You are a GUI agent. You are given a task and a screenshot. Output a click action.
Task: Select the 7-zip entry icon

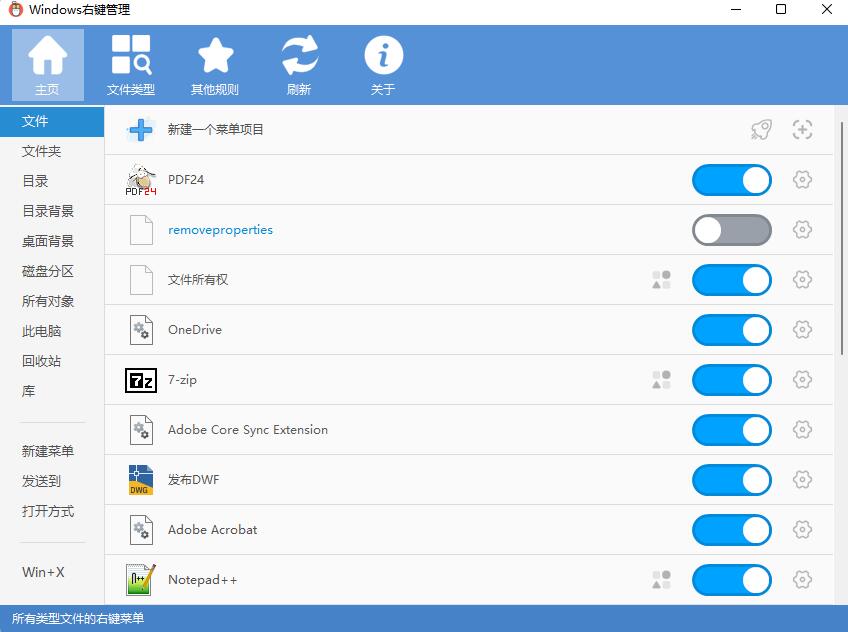point(140,380)
